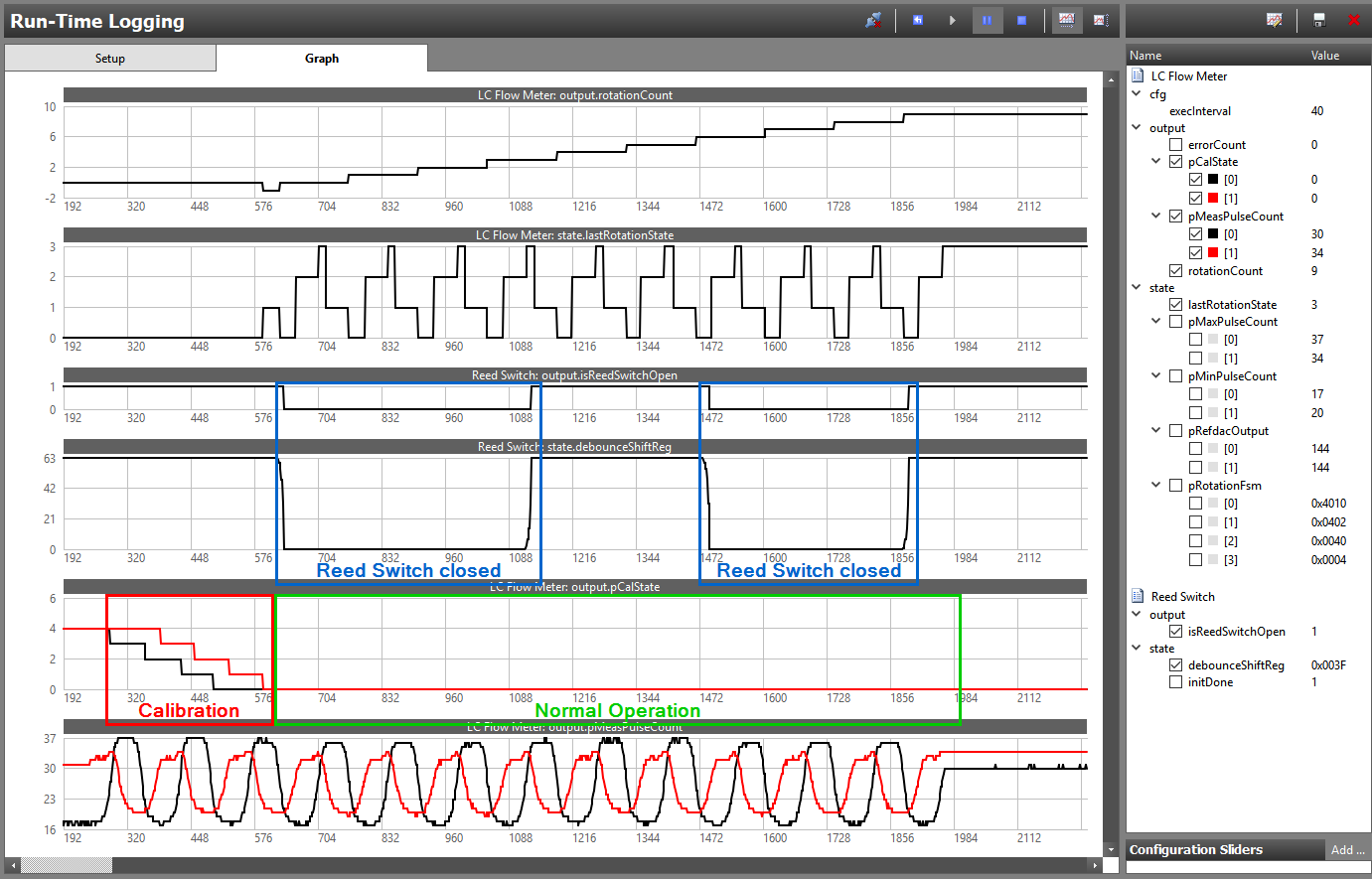This screenshot has height=879, width=1372.
Task: Collapse the cfg section
Action: pos(1136,93)
